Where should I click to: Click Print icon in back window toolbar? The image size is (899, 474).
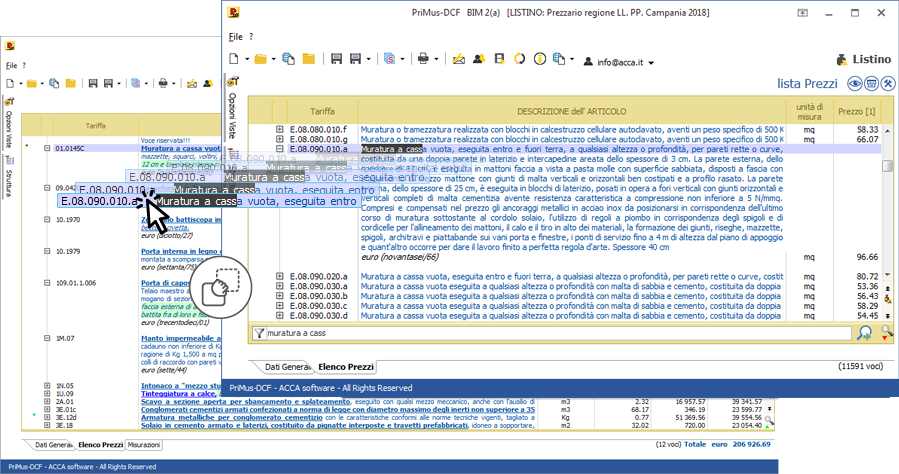163,84
